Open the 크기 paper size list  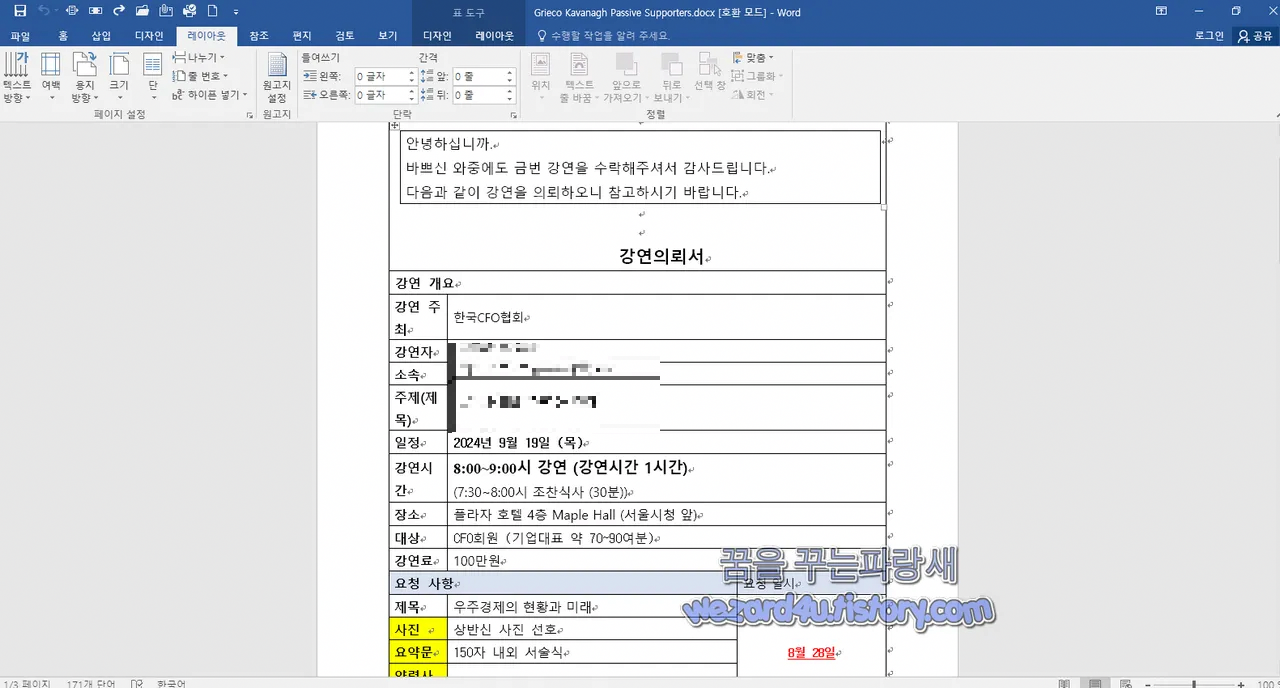point(119,78)
